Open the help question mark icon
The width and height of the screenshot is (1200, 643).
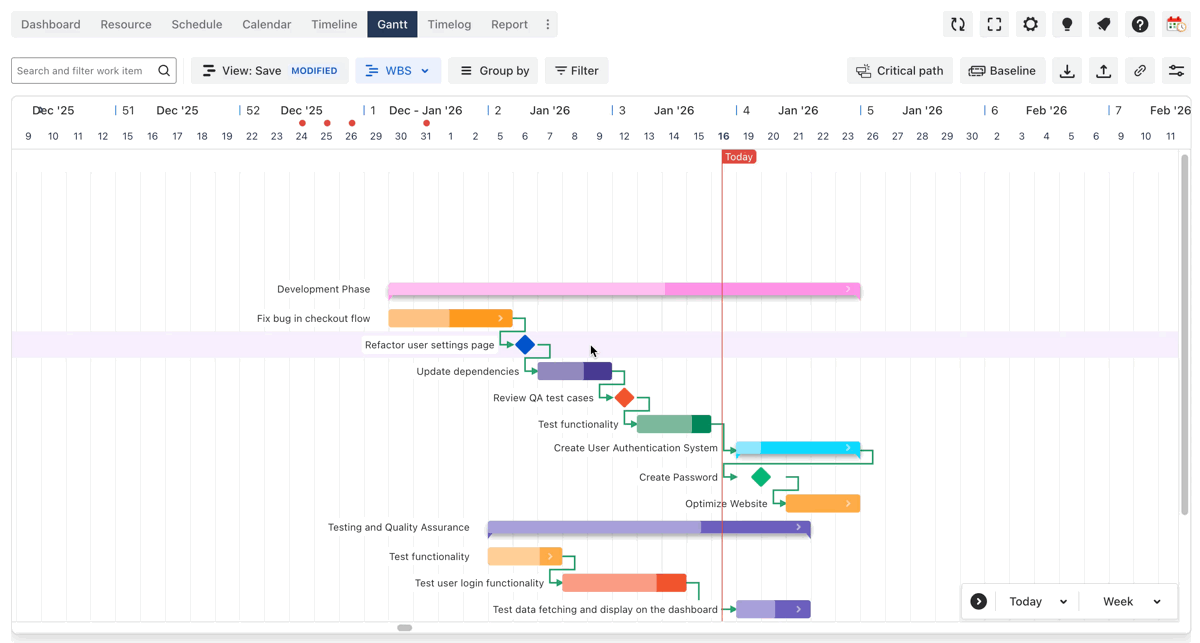[1140, 24]
